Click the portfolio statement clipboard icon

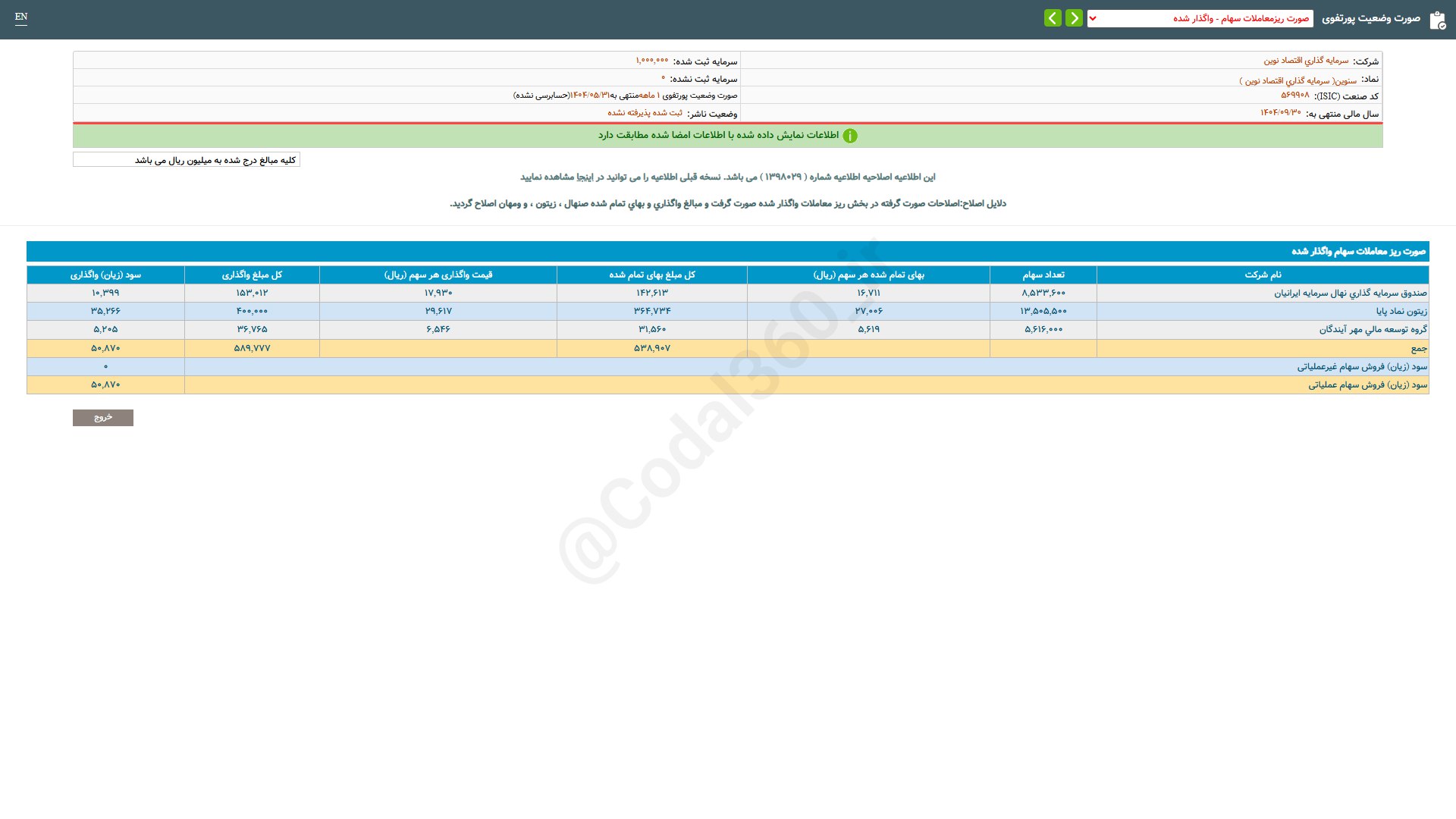coord(1437,20)
